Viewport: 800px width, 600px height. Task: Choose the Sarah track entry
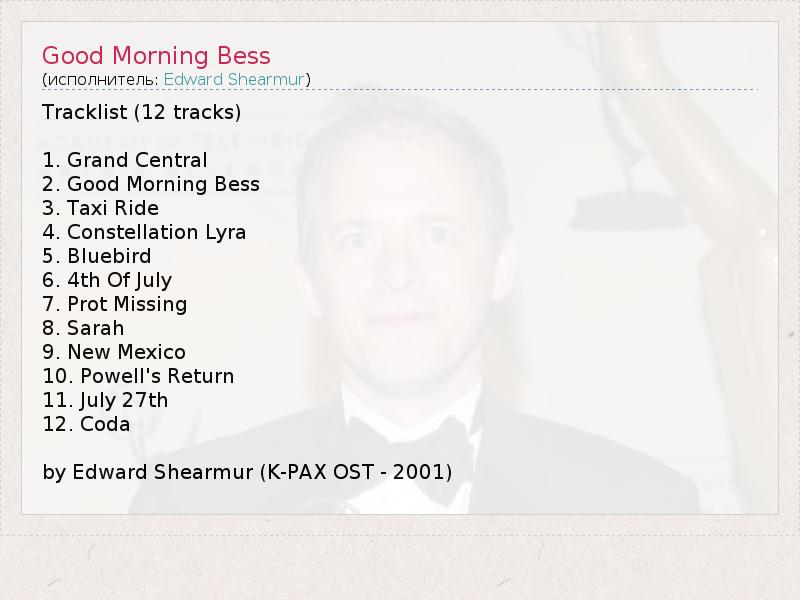coord(83,328)
